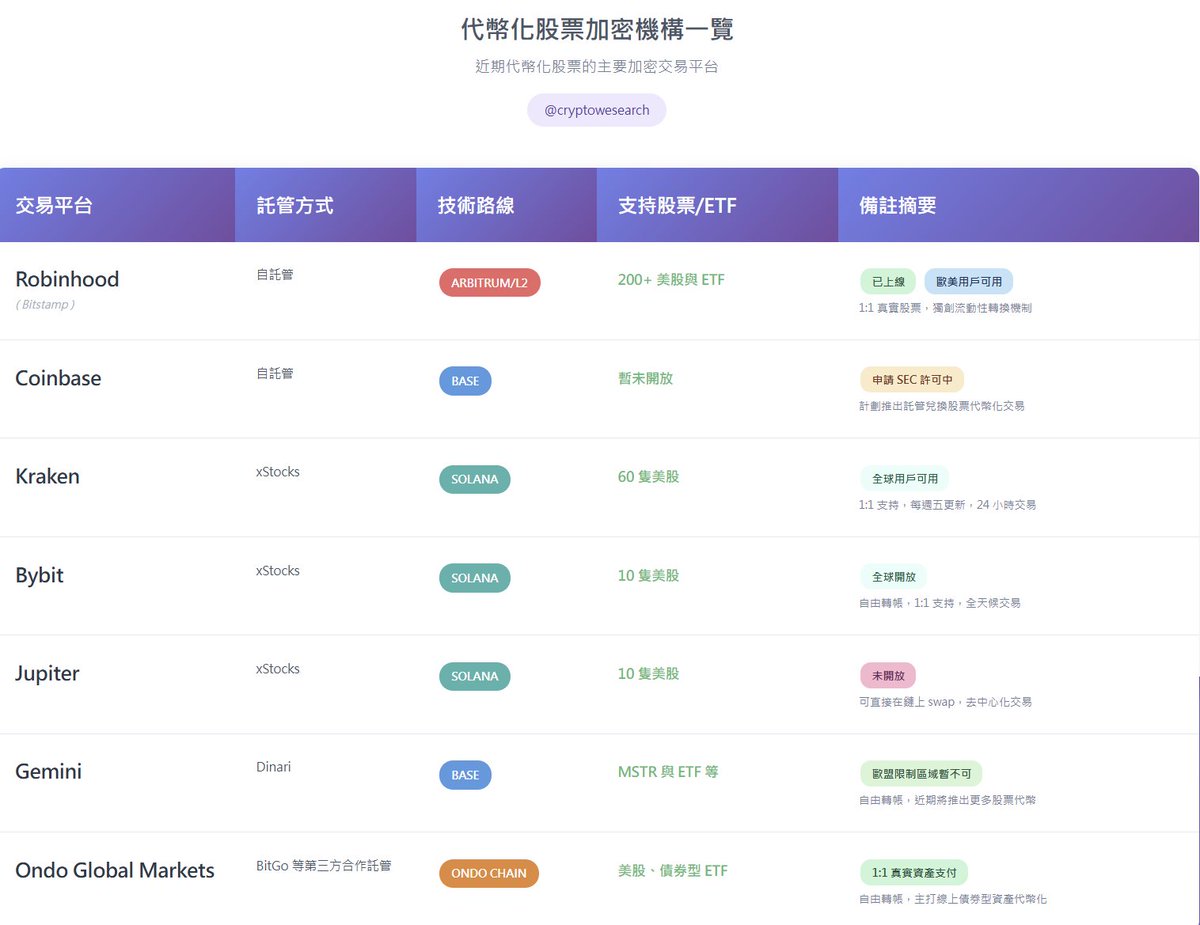Select the Coinbase platform name
This screenshot has width=1200, height=925.
pyautogui.click(x=58, y=378)
